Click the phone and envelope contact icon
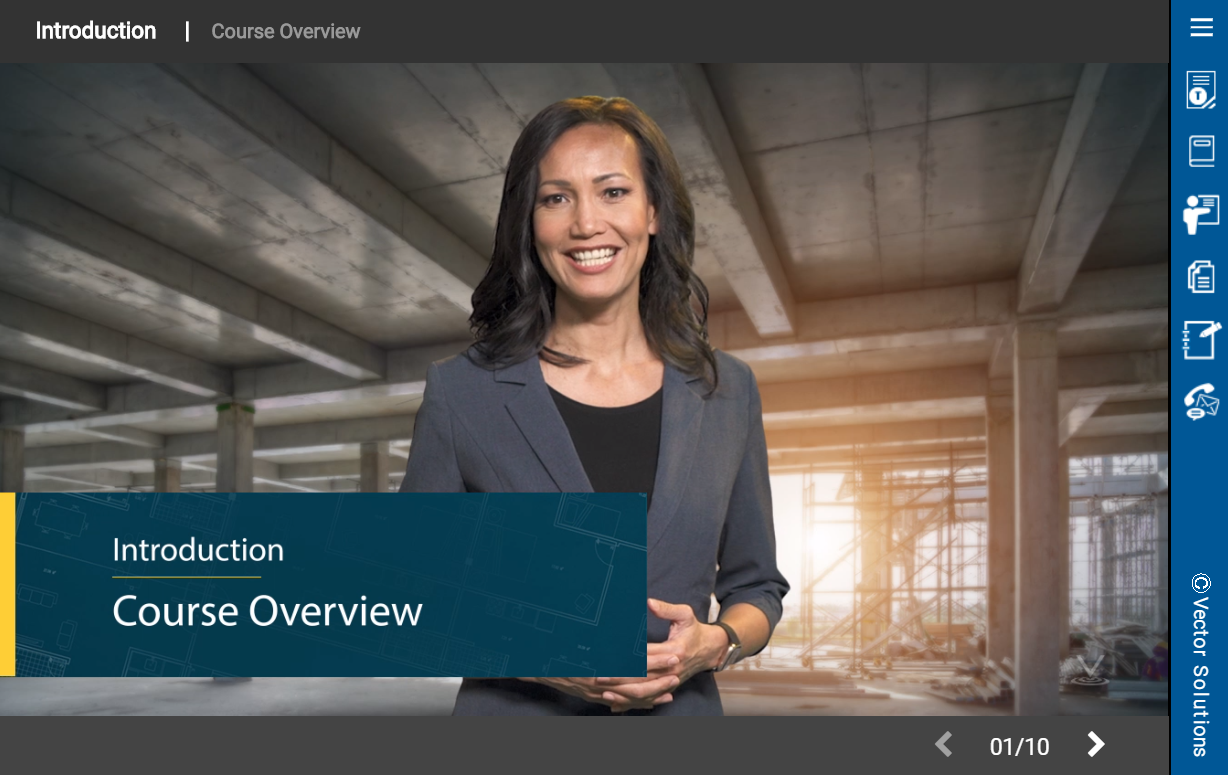The width and height of the screenshot is (1228, 775). 1201,401
